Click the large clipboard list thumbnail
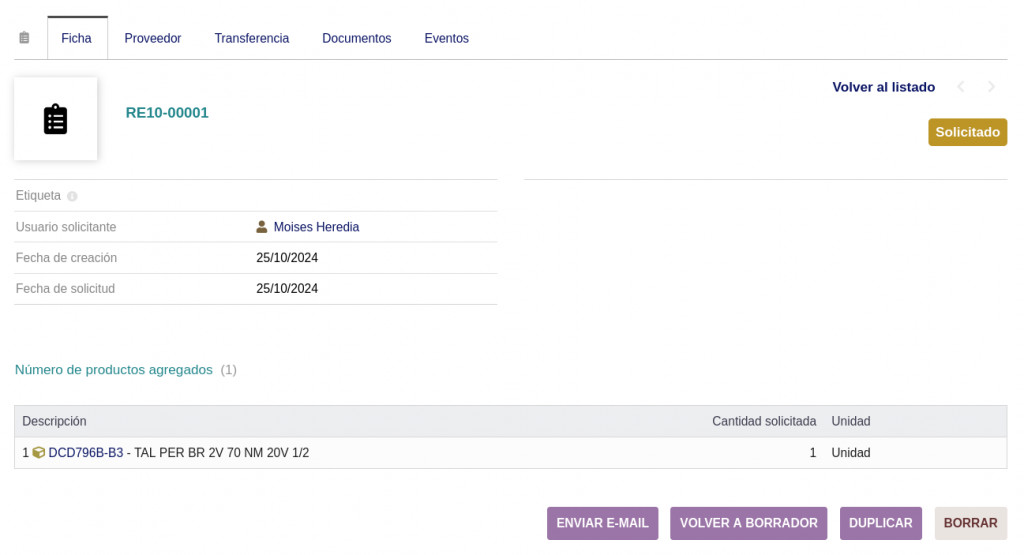 [x=56, y=119]
